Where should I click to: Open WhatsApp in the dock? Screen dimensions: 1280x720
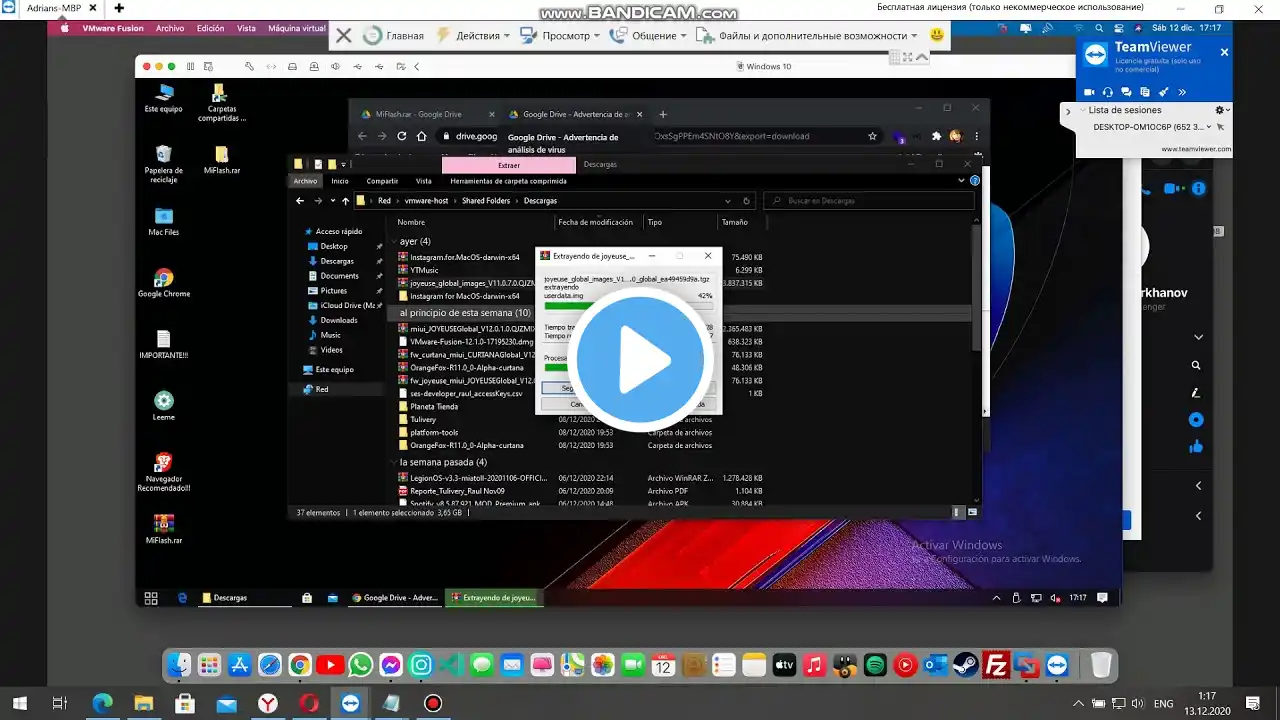pos(361,664)
